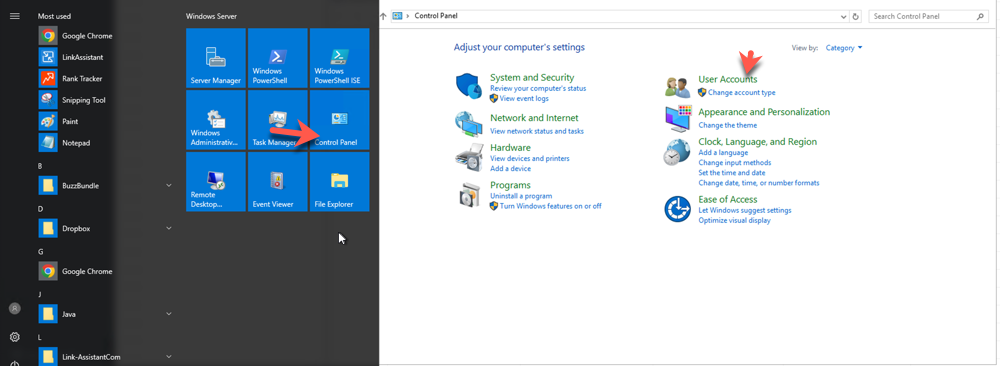Screen dimensions: 1000x366
Task: Launch the Event Viewer tile
Action: 277,181
